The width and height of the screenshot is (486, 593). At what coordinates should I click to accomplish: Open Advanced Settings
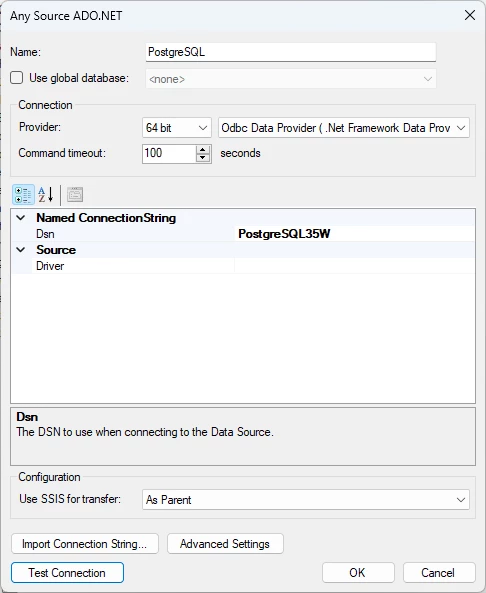coord(225,543)
